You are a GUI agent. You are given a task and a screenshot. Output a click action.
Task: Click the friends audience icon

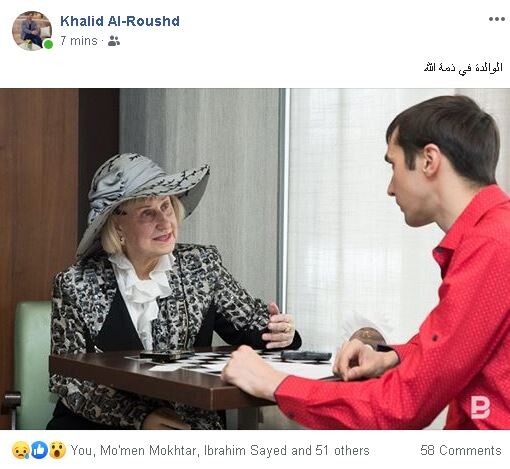pos(114,41)
